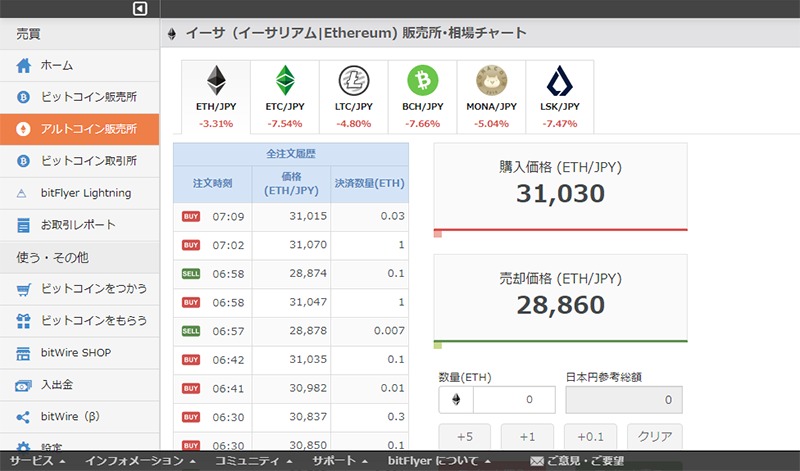Select the ETH/JPY tab
Screen dimensions: 800x471
(x=216, y=97)
